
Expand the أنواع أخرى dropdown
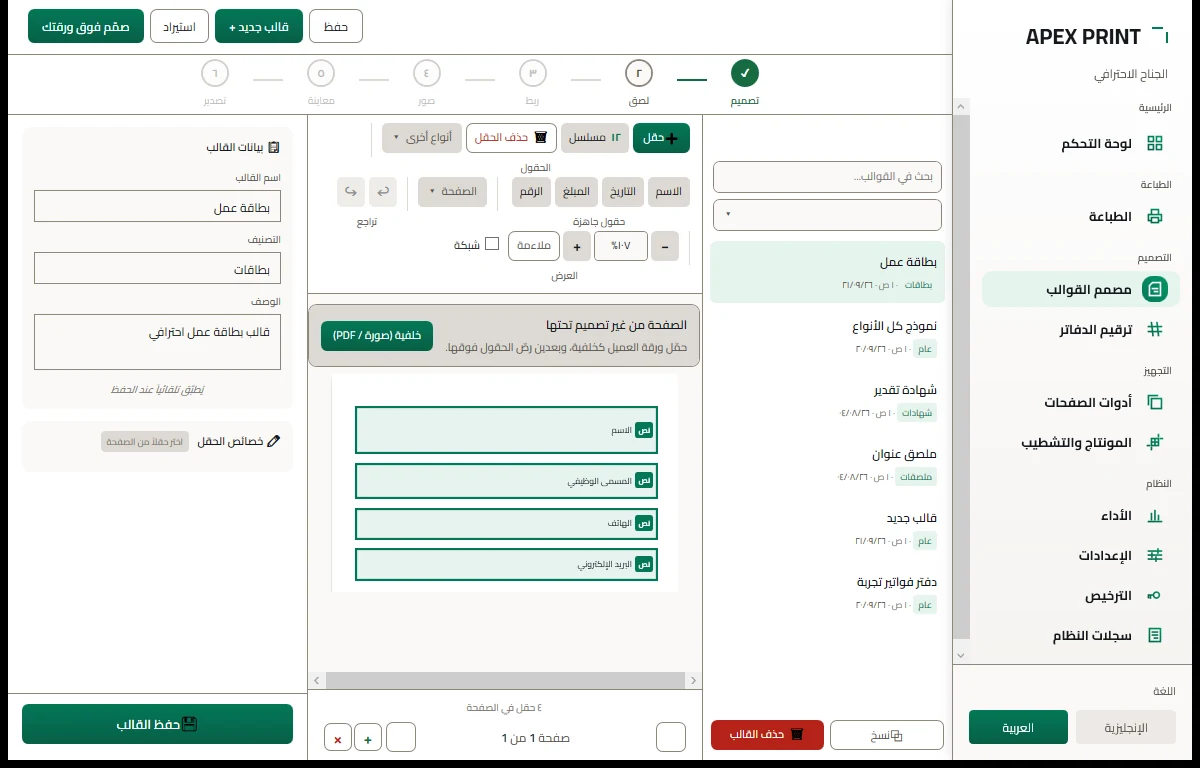pyautogui.click(x=421, y=138)
